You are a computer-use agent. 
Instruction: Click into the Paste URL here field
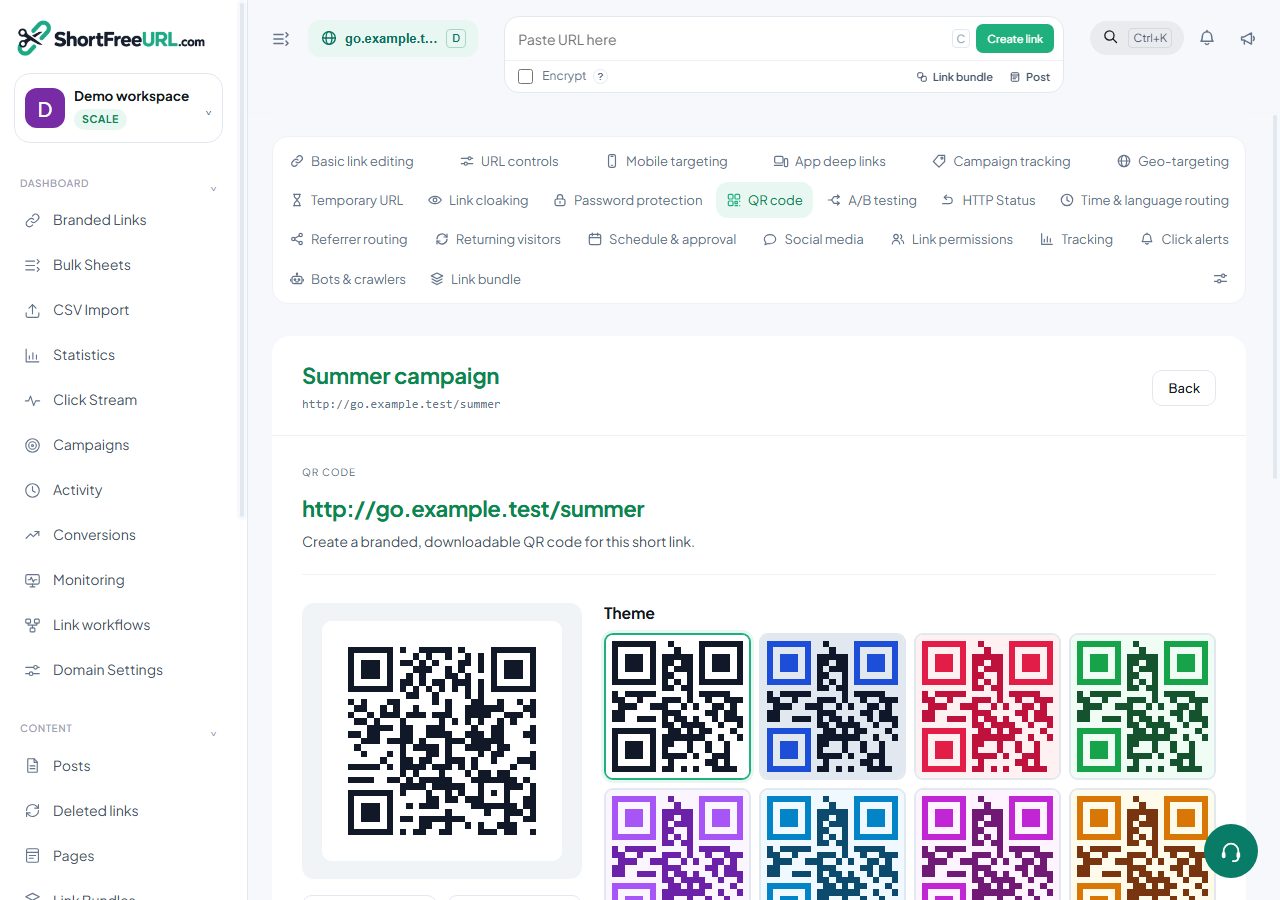(x=730, y=39)
